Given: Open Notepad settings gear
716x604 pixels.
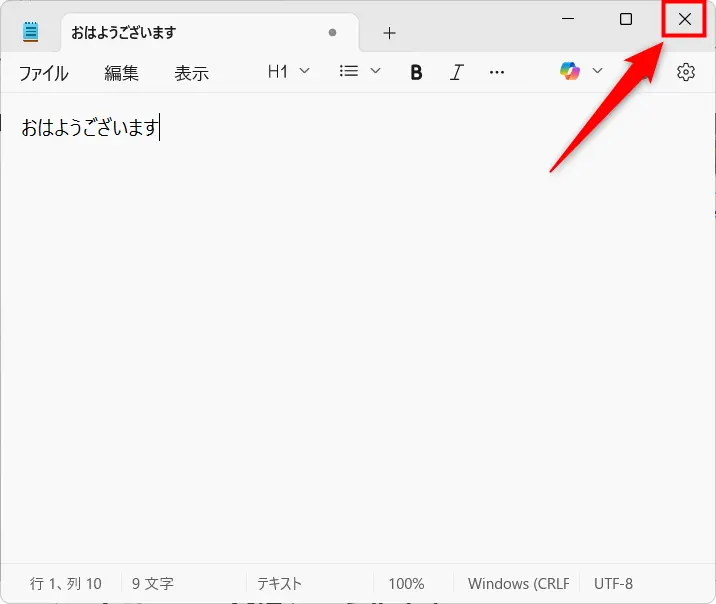Looking at the screenshot, I should [686, 72].
